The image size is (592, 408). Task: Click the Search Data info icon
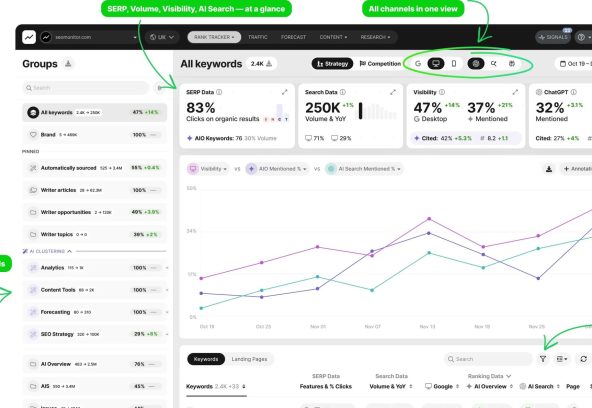[342, 92]
